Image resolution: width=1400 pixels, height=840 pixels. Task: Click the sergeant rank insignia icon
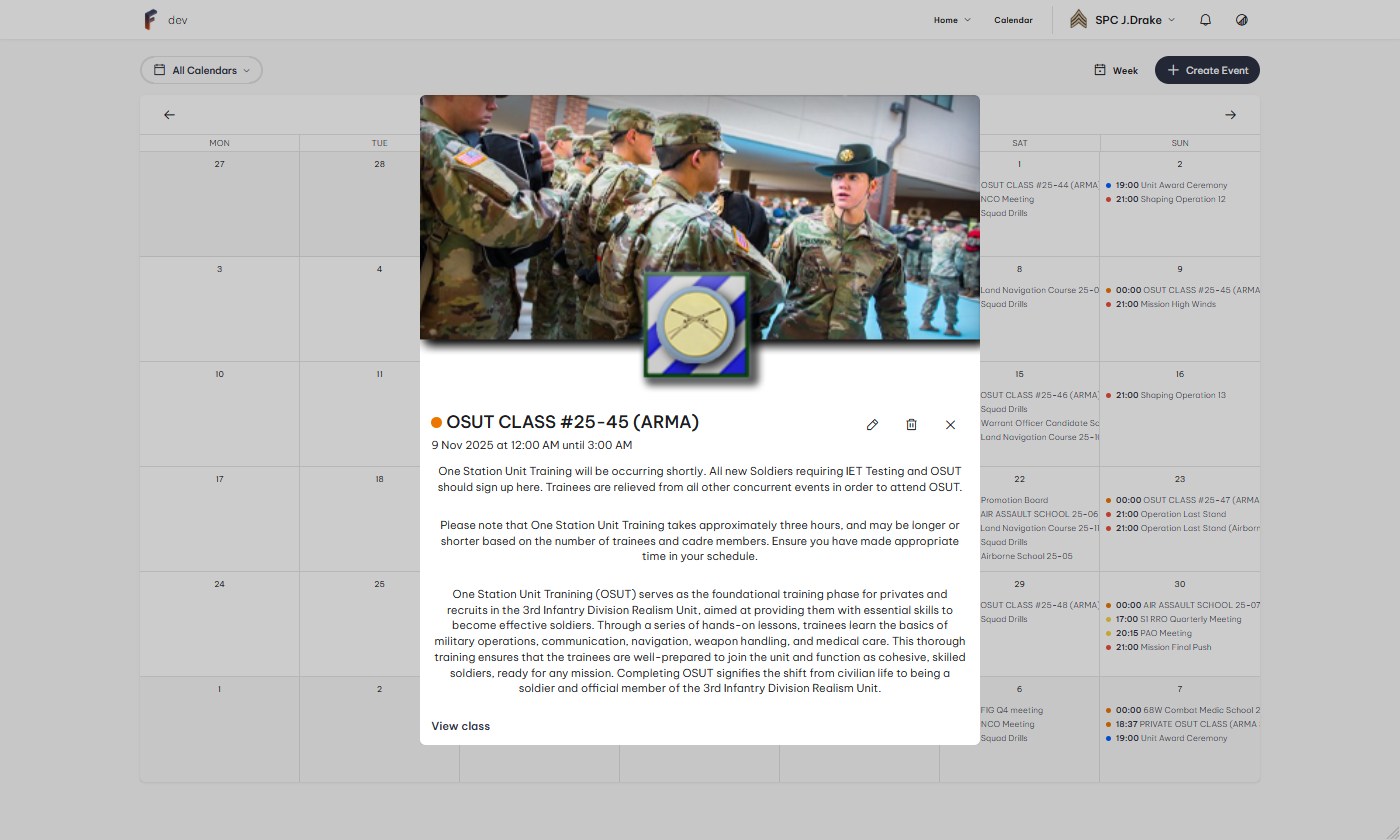coord(1078,20)
